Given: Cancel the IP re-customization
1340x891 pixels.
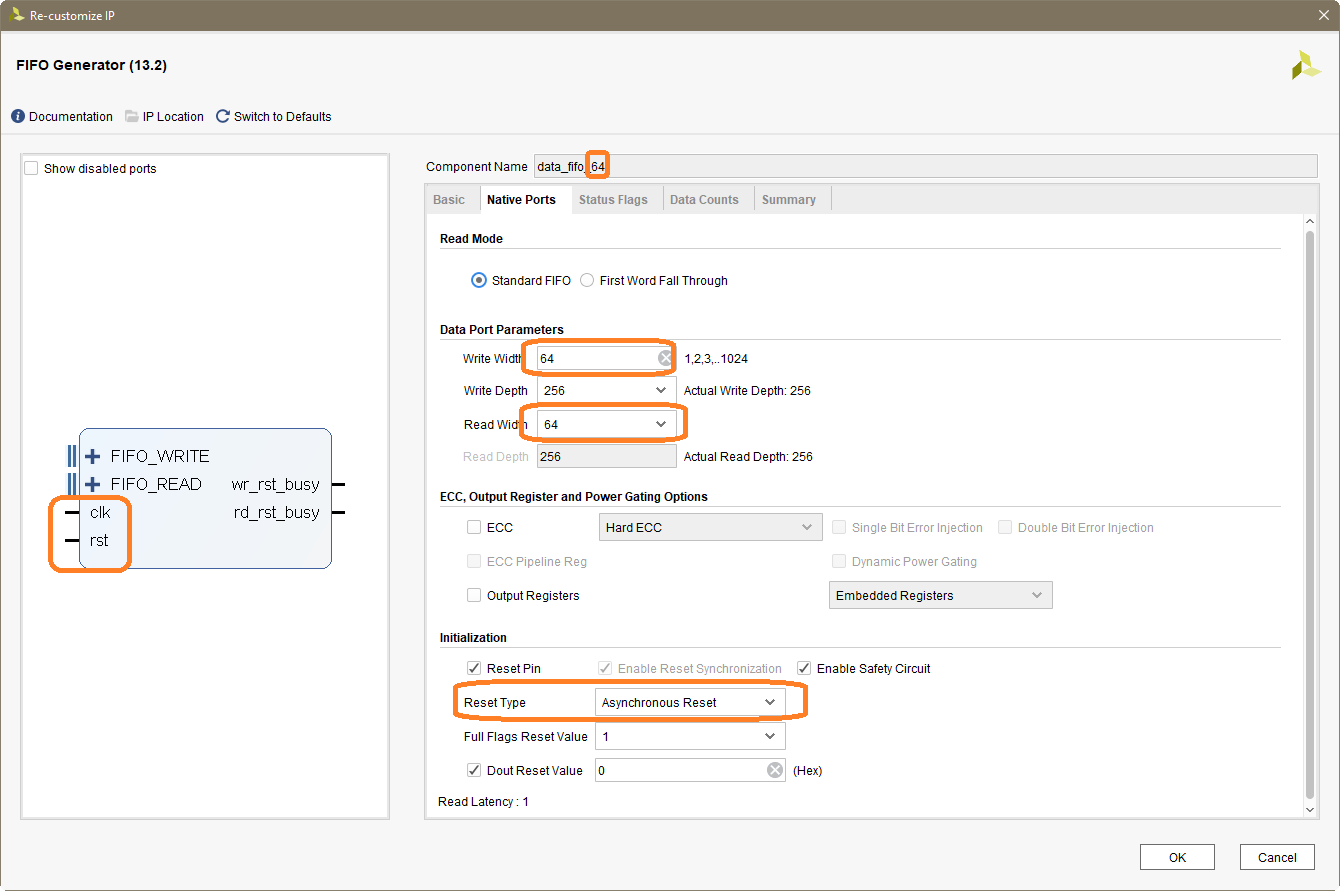Looking at the screenshot, I should 1277,857.
